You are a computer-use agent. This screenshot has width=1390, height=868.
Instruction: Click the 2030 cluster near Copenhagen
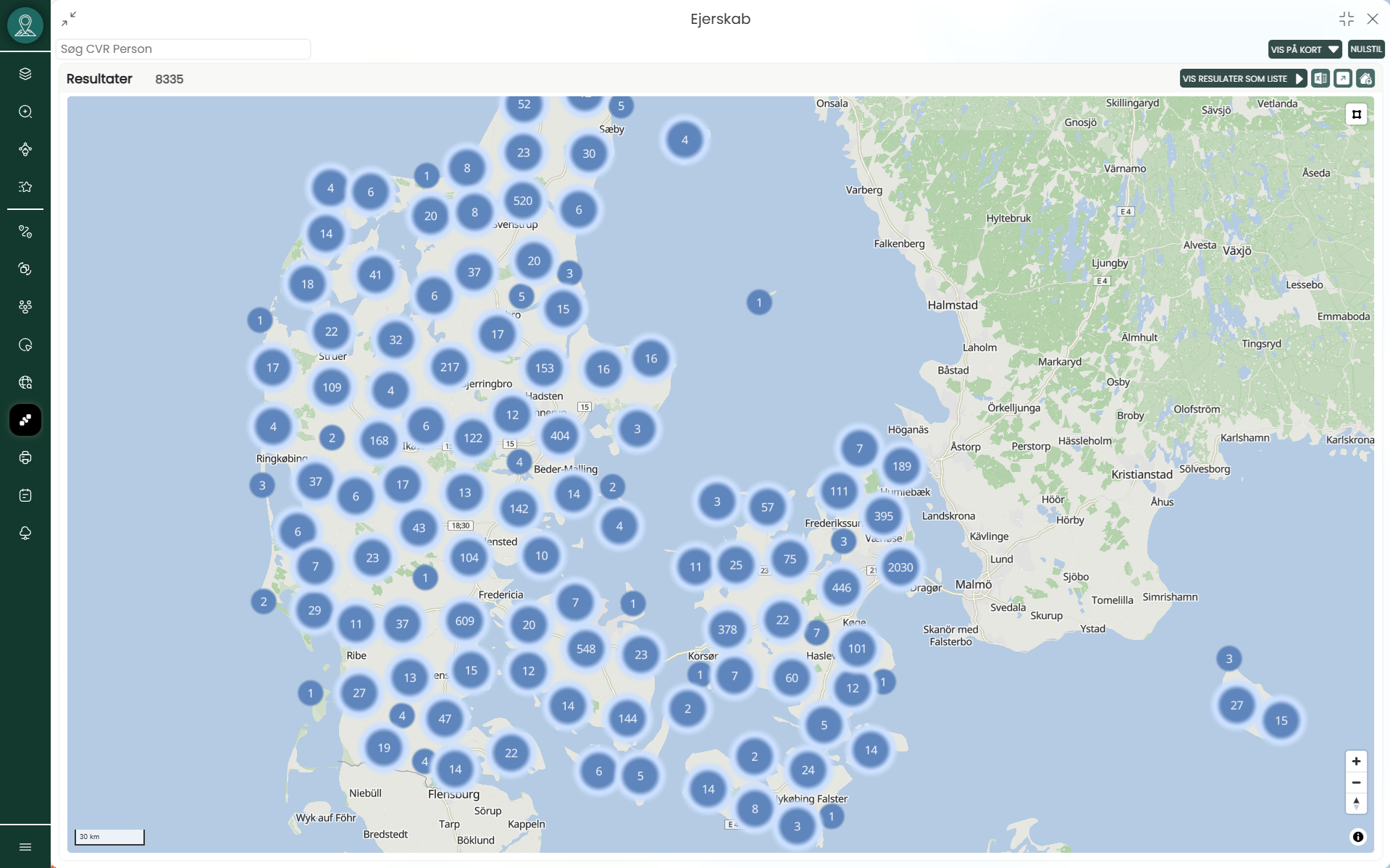pyautogui.click(x=900, y=568)
